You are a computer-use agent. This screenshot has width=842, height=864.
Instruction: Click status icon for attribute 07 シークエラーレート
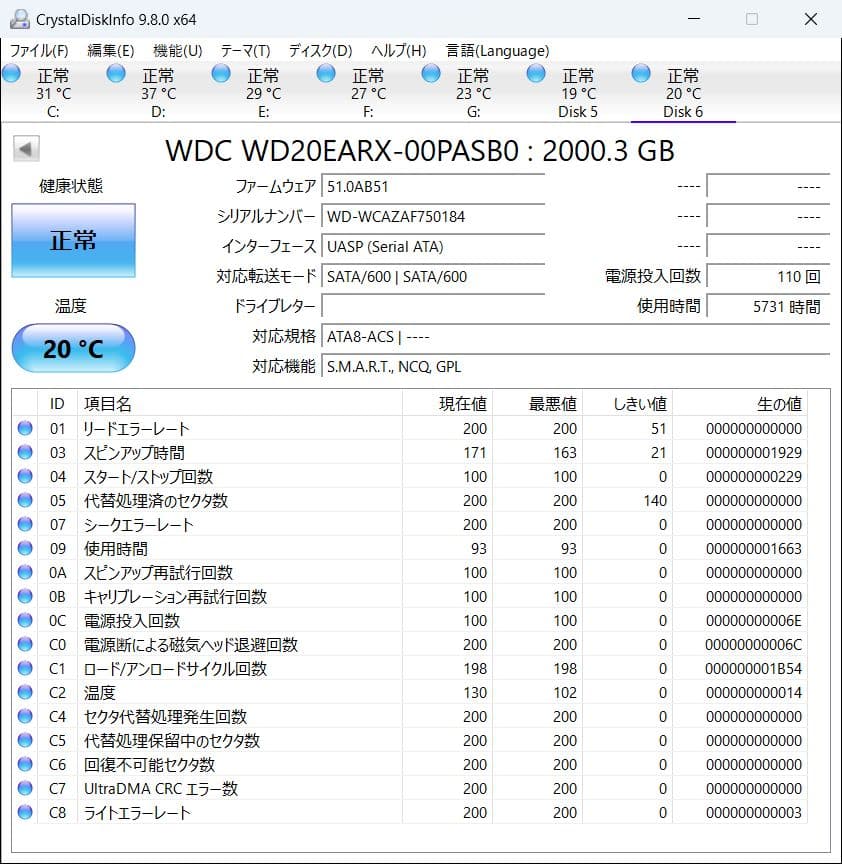click(x=25, y=524)
